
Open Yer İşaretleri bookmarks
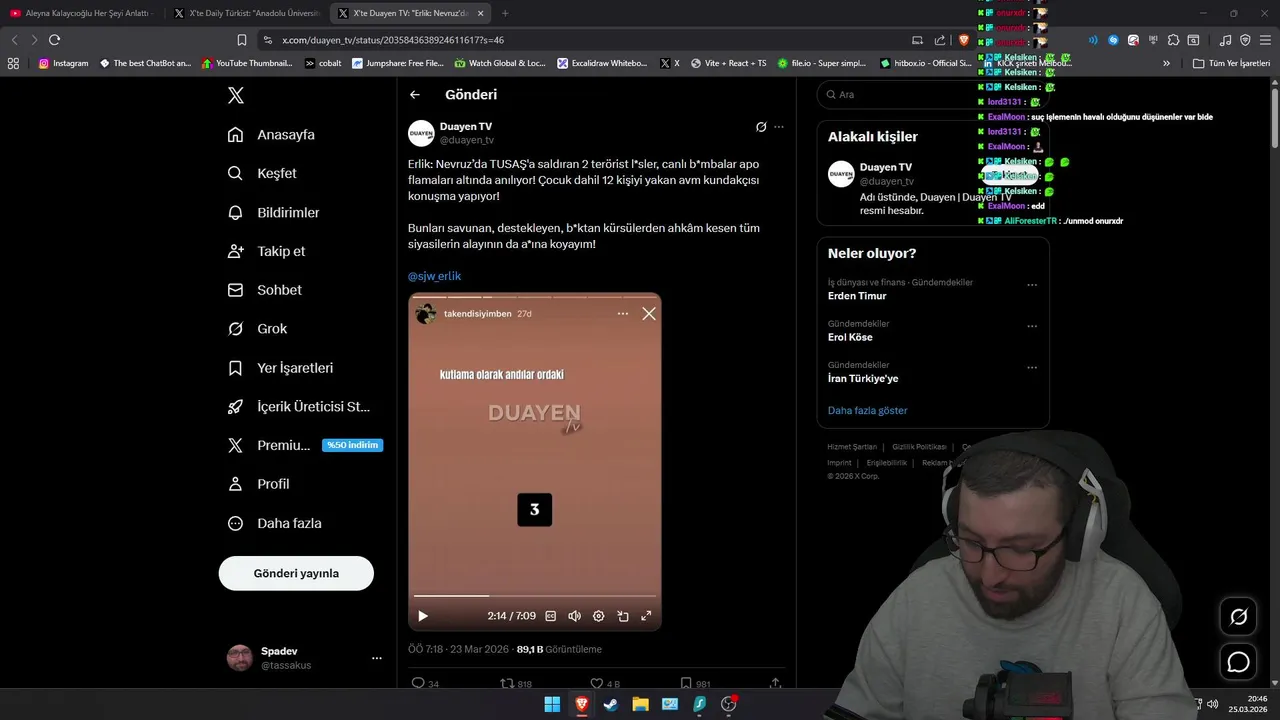[x=281, y=368]
